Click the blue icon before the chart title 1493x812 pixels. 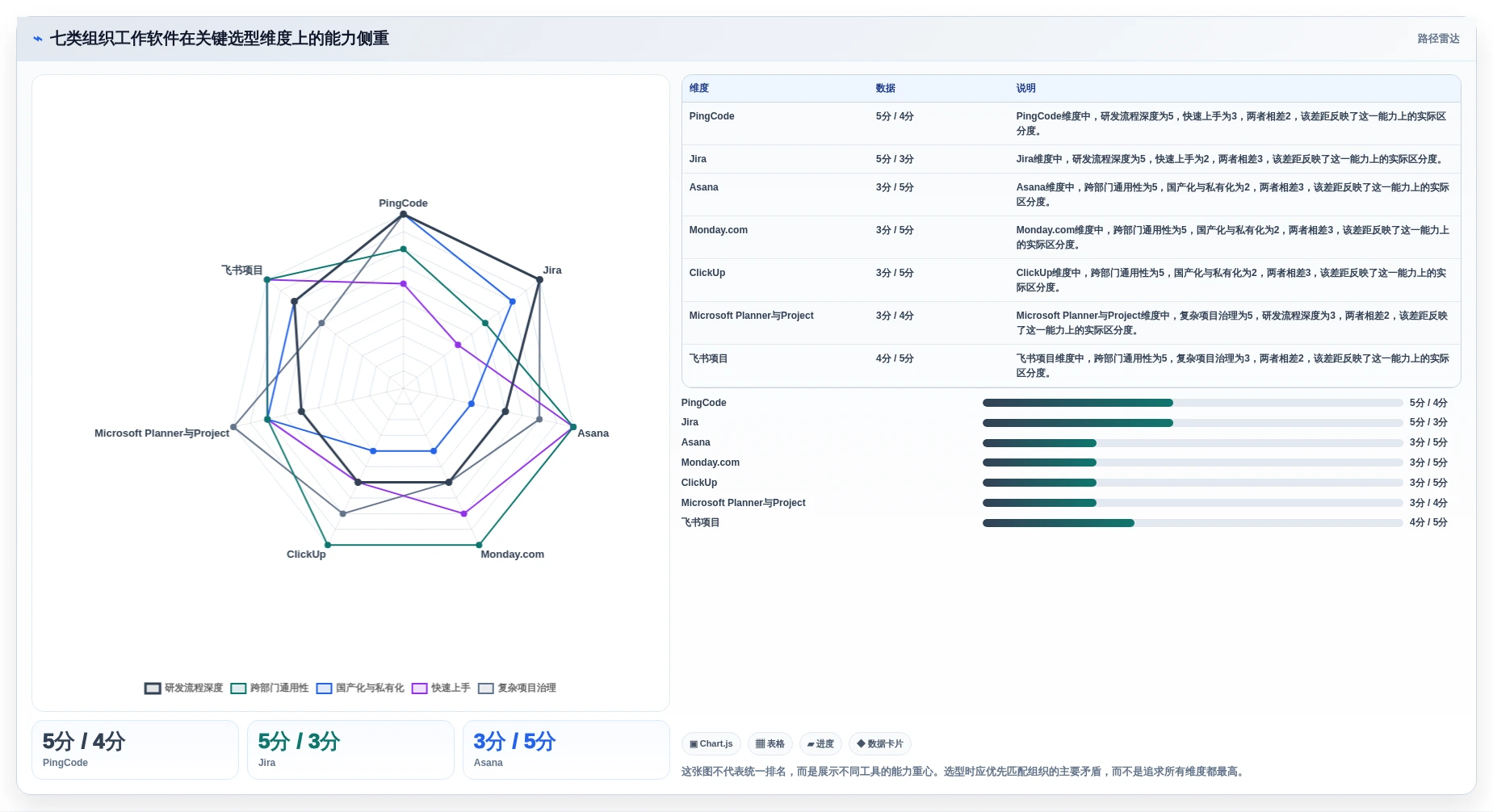pos(38,39)
